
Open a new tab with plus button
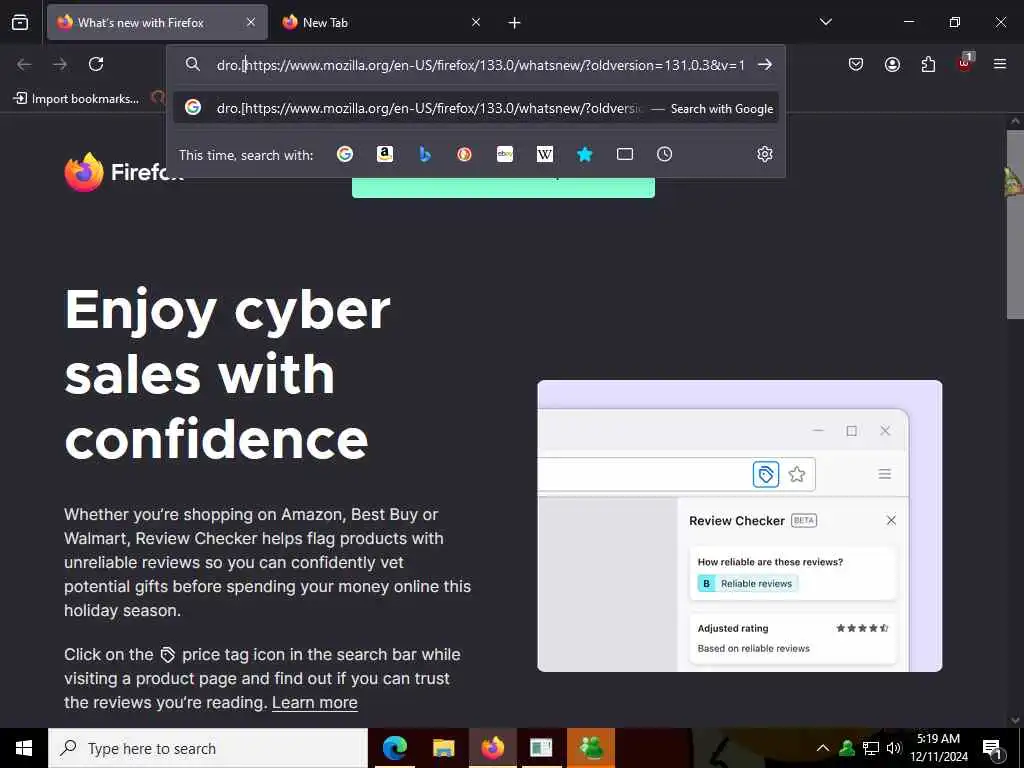(515, 23)
